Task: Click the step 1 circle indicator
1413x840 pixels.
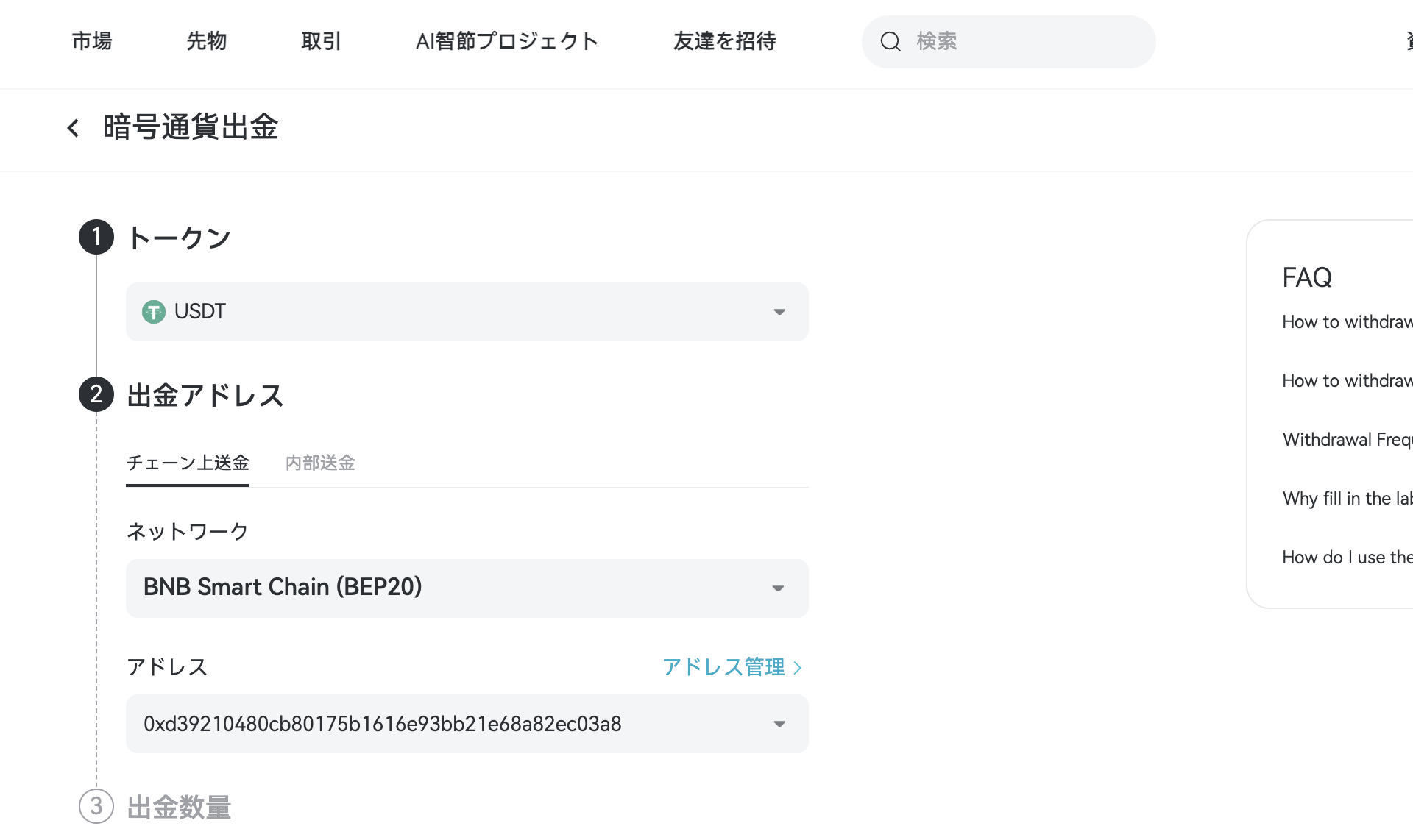Action: tap(96, 237)
